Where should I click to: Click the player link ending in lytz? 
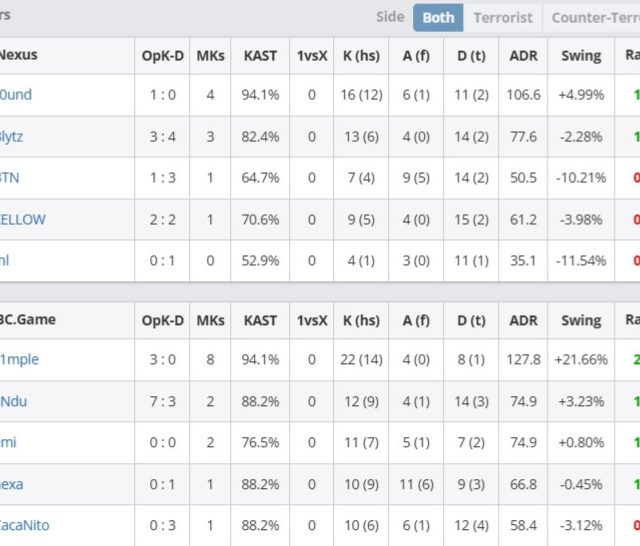click(x=12, y=136)
